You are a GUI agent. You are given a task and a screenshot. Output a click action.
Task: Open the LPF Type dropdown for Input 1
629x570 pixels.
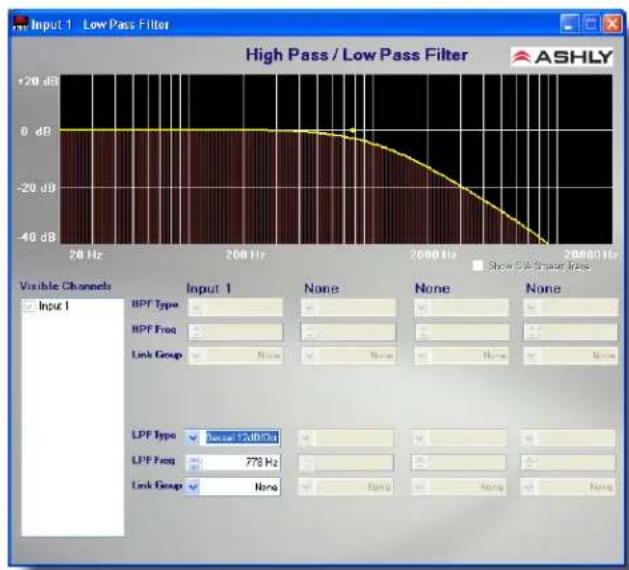[x=193, y=438]
